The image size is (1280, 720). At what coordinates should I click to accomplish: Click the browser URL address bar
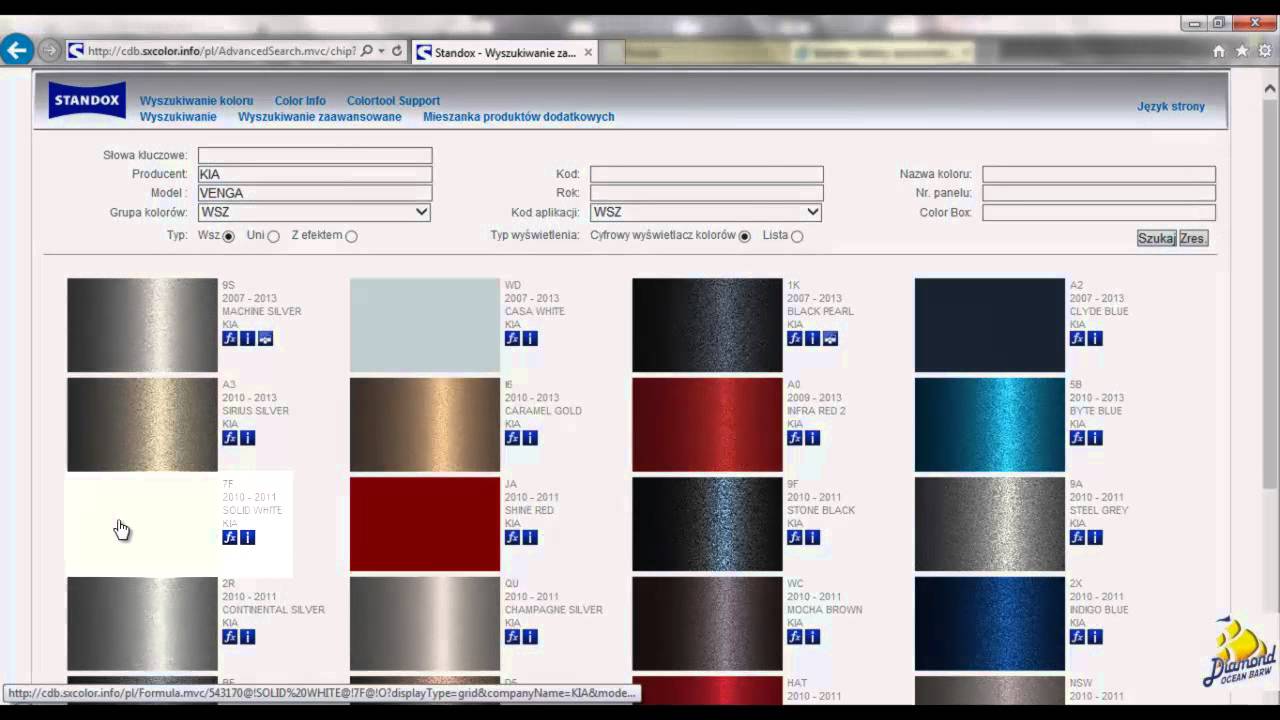point(220,51)
